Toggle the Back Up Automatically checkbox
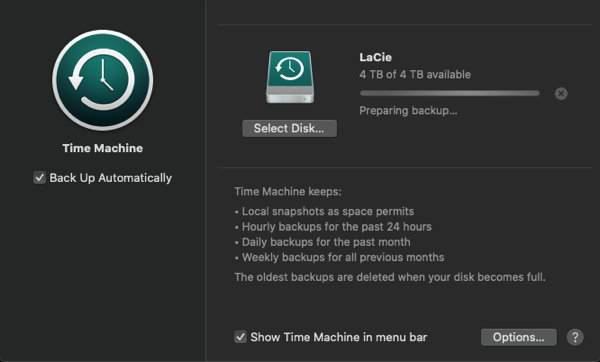This screenshot has height=362, width=600. (39, 178)
